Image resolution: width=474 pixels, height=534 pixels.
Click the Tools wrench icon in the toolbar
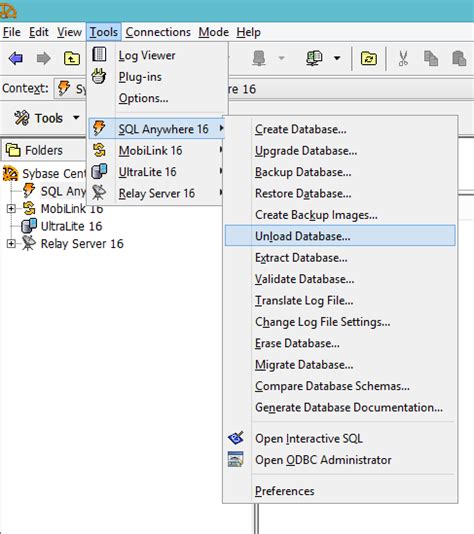point(22,118)
